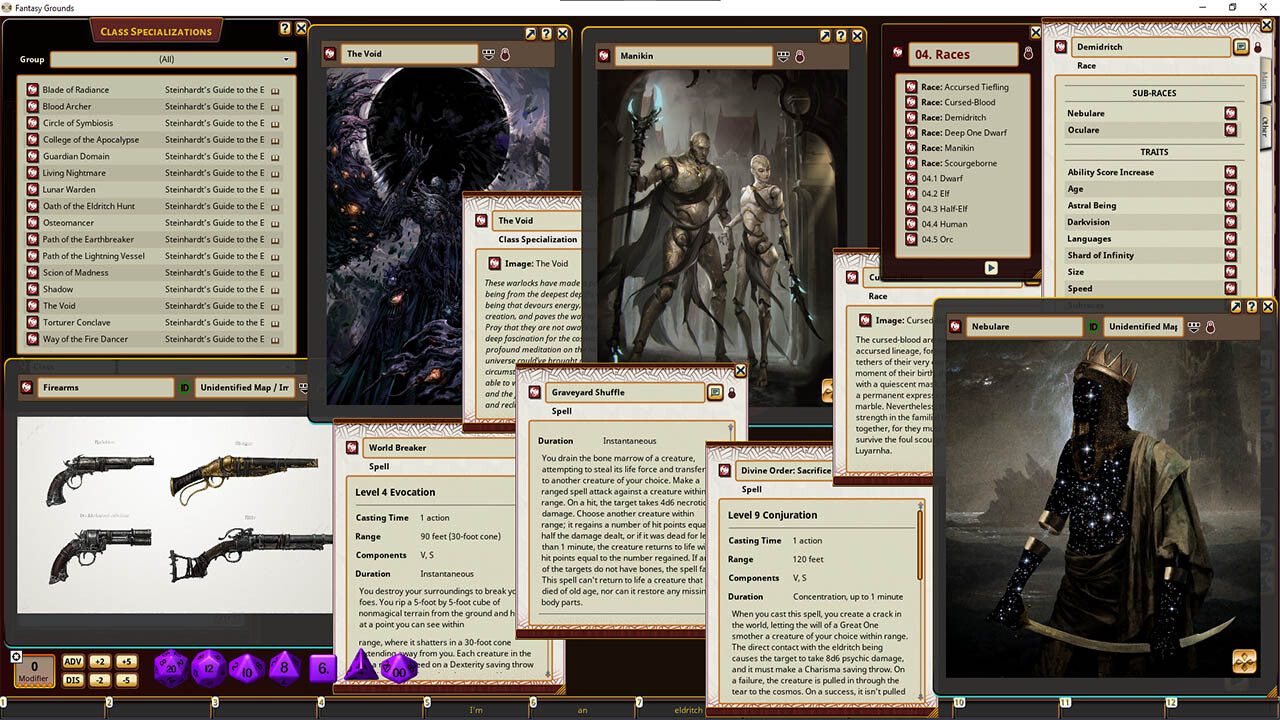The image size is (1280, 720).
Task: Click the Darkvision trait link icon
Action: pyautogui.click(x=1231, y=222)
